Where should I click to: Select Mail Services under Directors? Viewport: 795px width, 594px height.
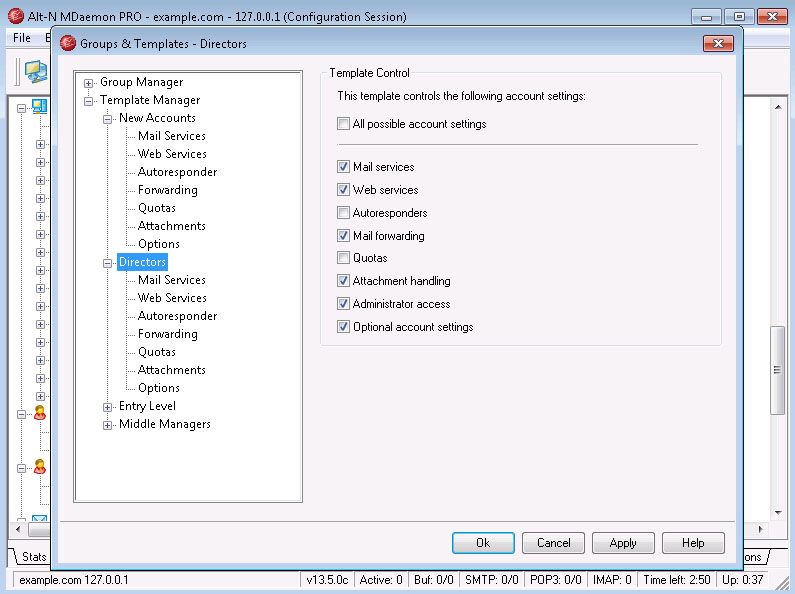(x=172, y=280)
